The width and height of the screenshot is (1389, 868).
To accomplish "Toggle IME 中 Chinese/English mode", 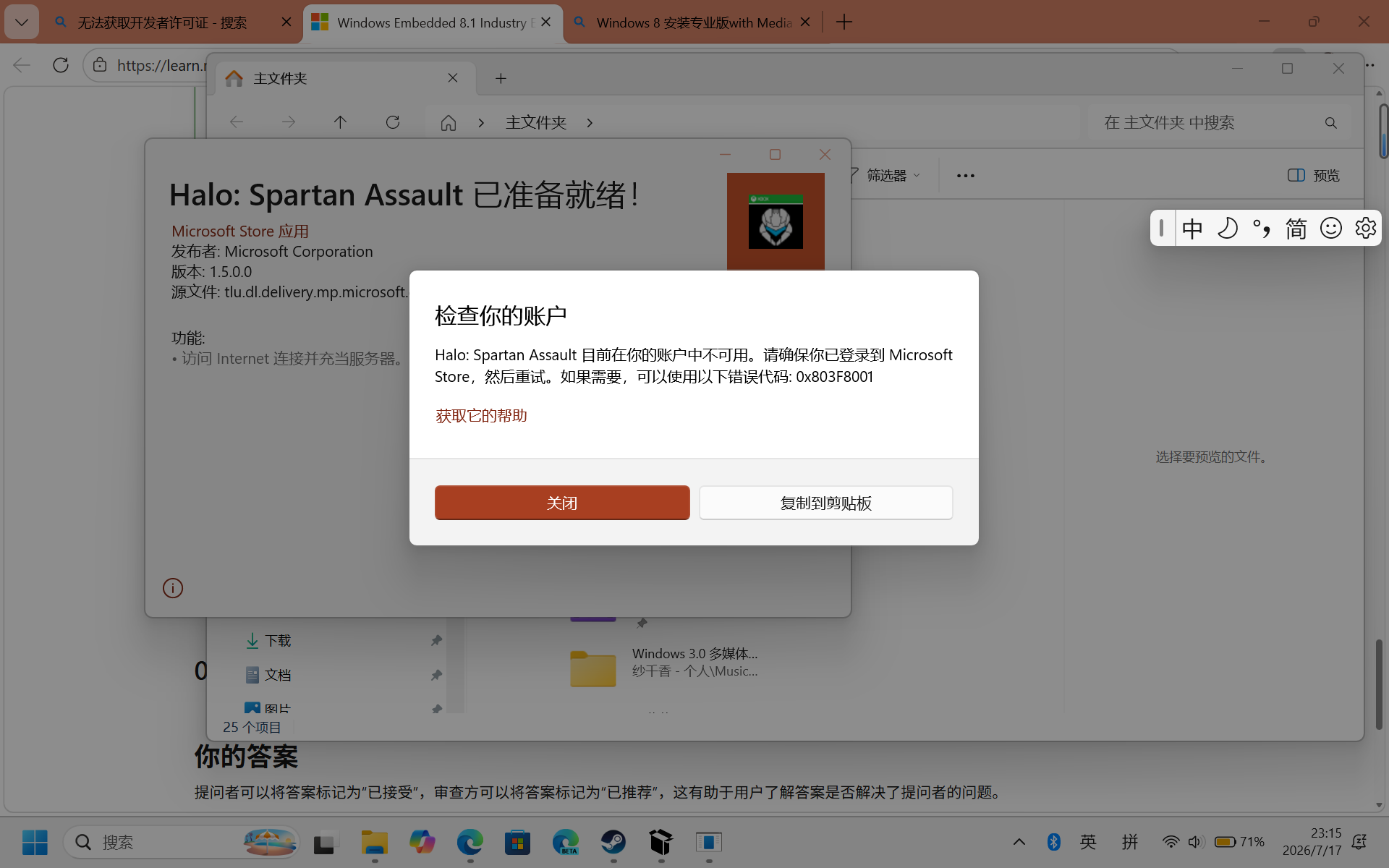I will click(x=1192, y=229).
